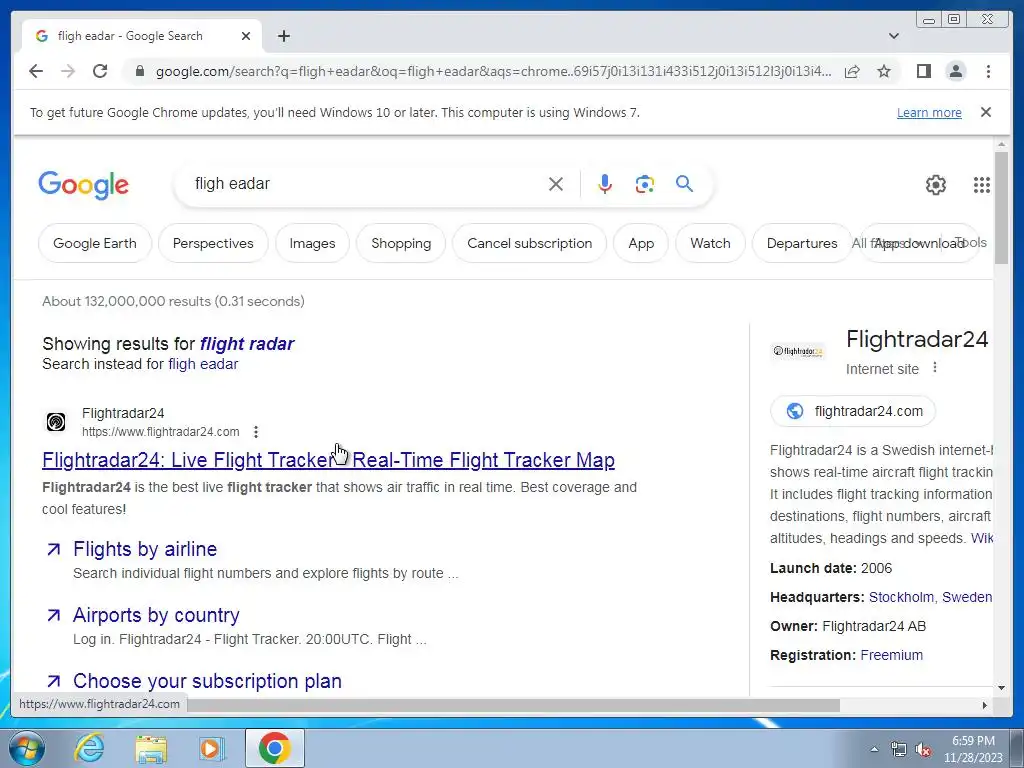Click the Chrome taskbar button
This screenshot has width=1024, height=768.
pyautogui.click(x=274, y=748)
